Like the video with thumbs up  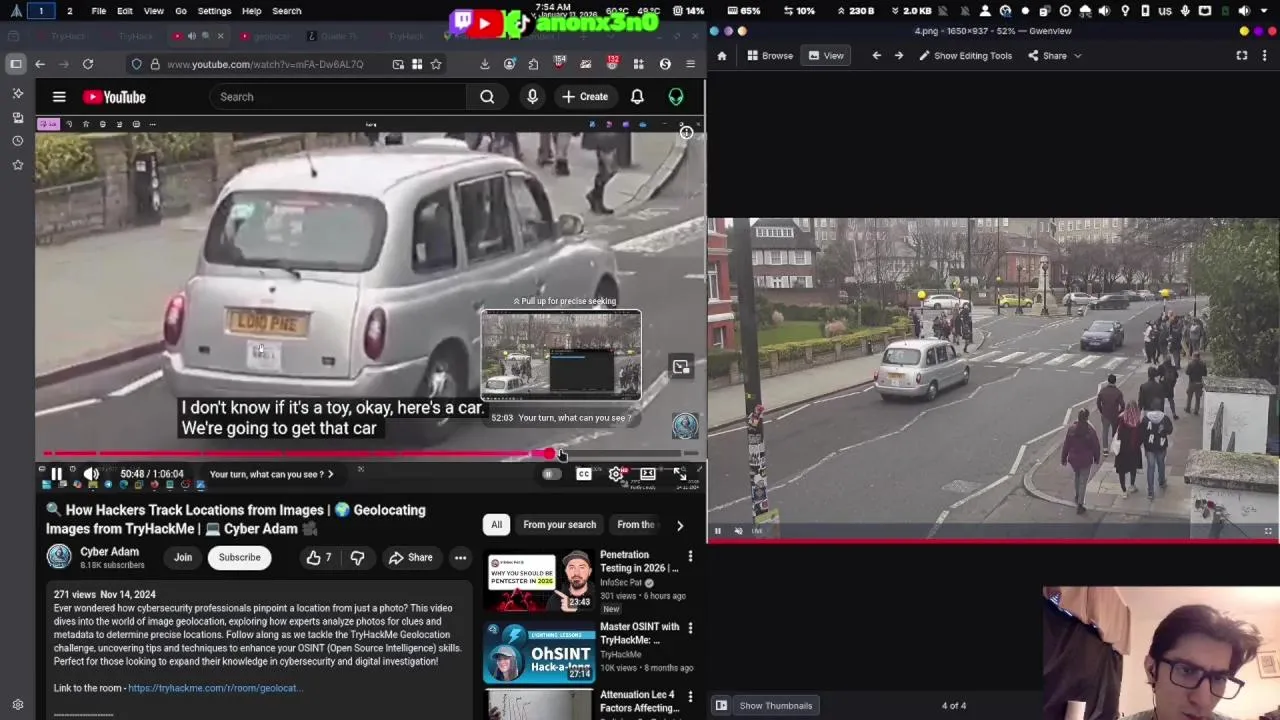pyautogui.click(x=319, y=558)
